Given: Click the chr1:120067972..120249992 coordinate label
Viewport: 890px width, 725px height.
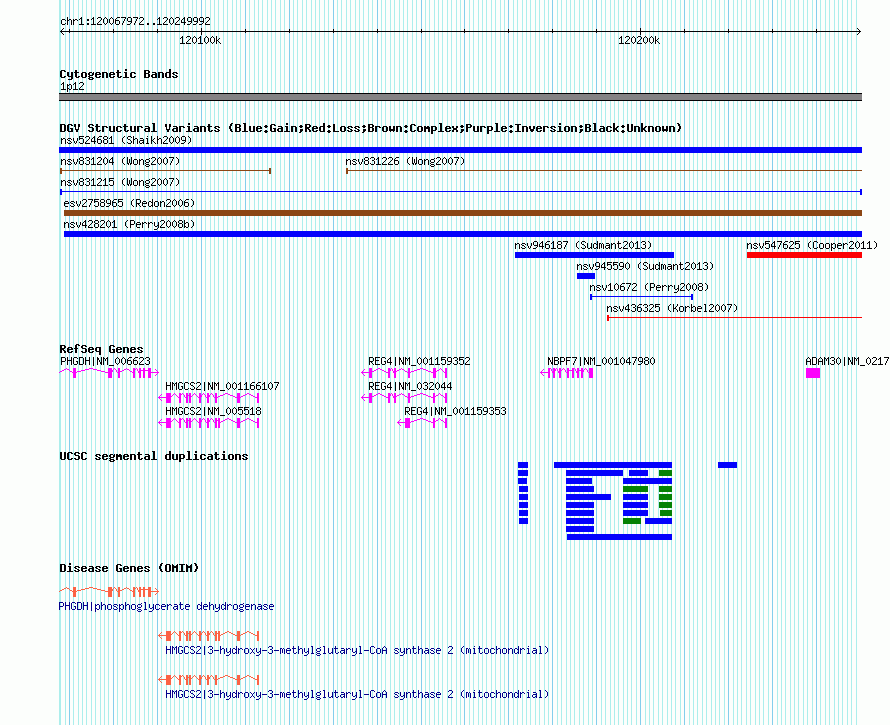Looking at the screenshot, I should point(135,22).
